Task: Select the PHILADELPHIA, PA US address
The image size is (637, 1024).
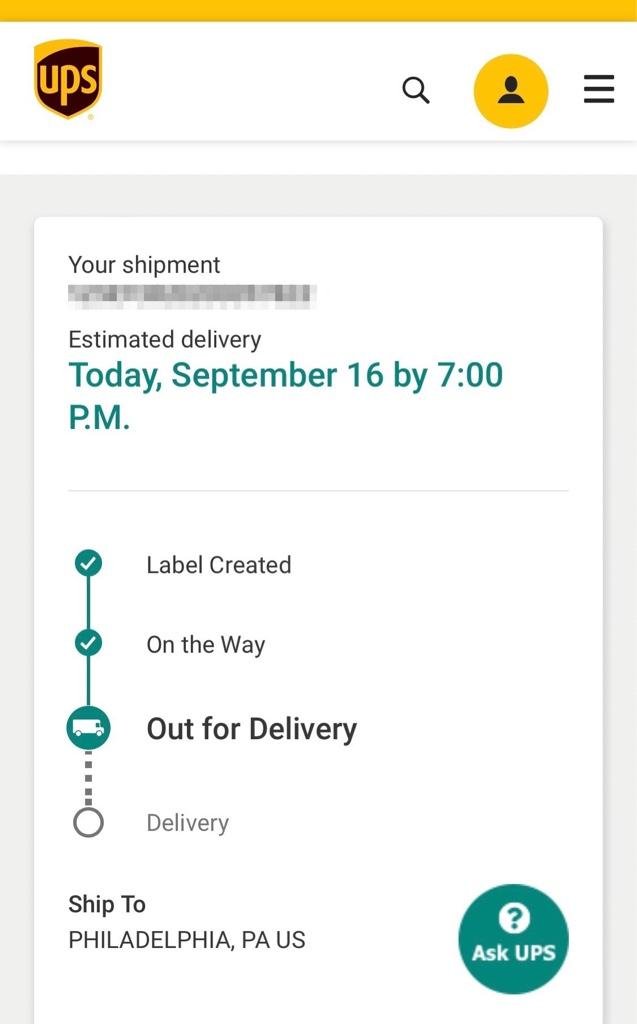Action: pos(187,940)
